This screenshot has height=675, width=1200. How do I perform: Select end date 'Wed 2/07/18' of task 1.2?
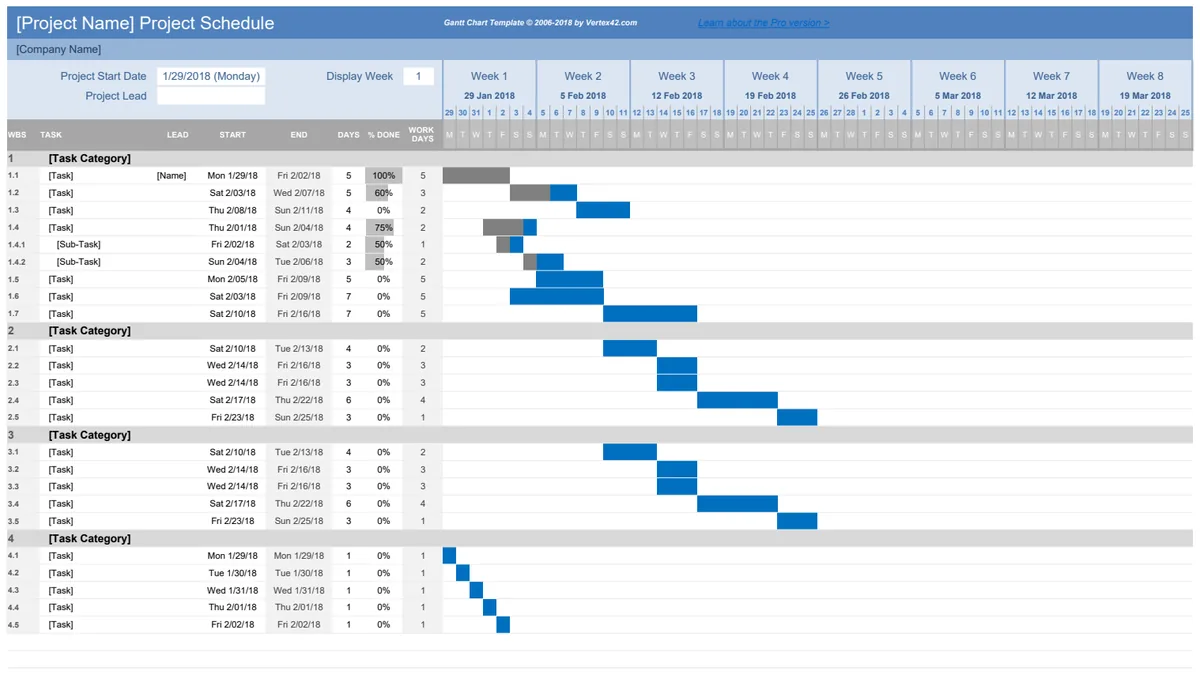[299, 193]
